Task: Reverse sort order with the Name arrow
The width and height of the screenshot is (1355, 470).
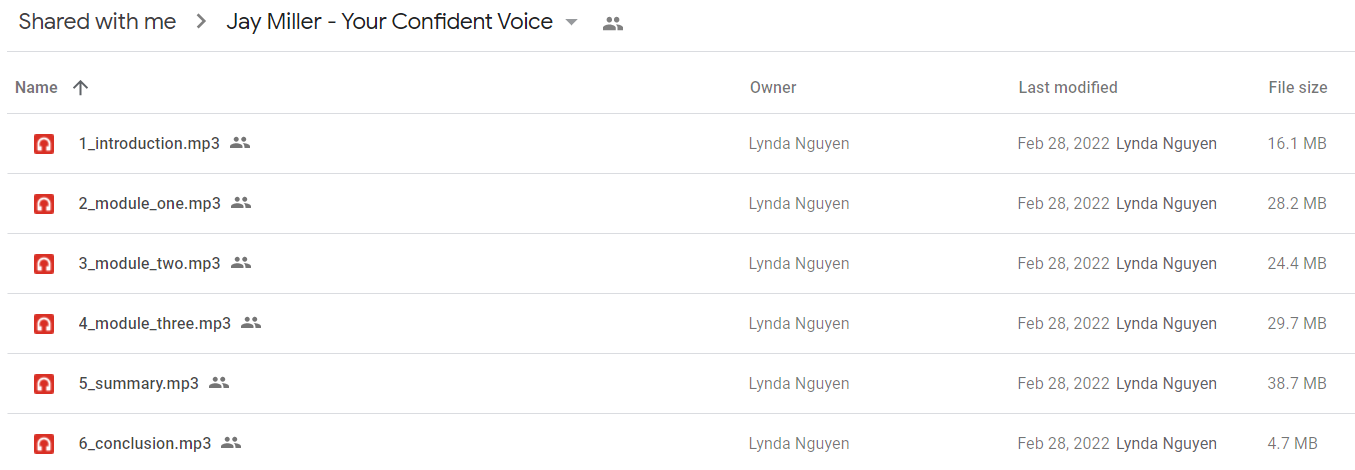Action: coord(81,87)
